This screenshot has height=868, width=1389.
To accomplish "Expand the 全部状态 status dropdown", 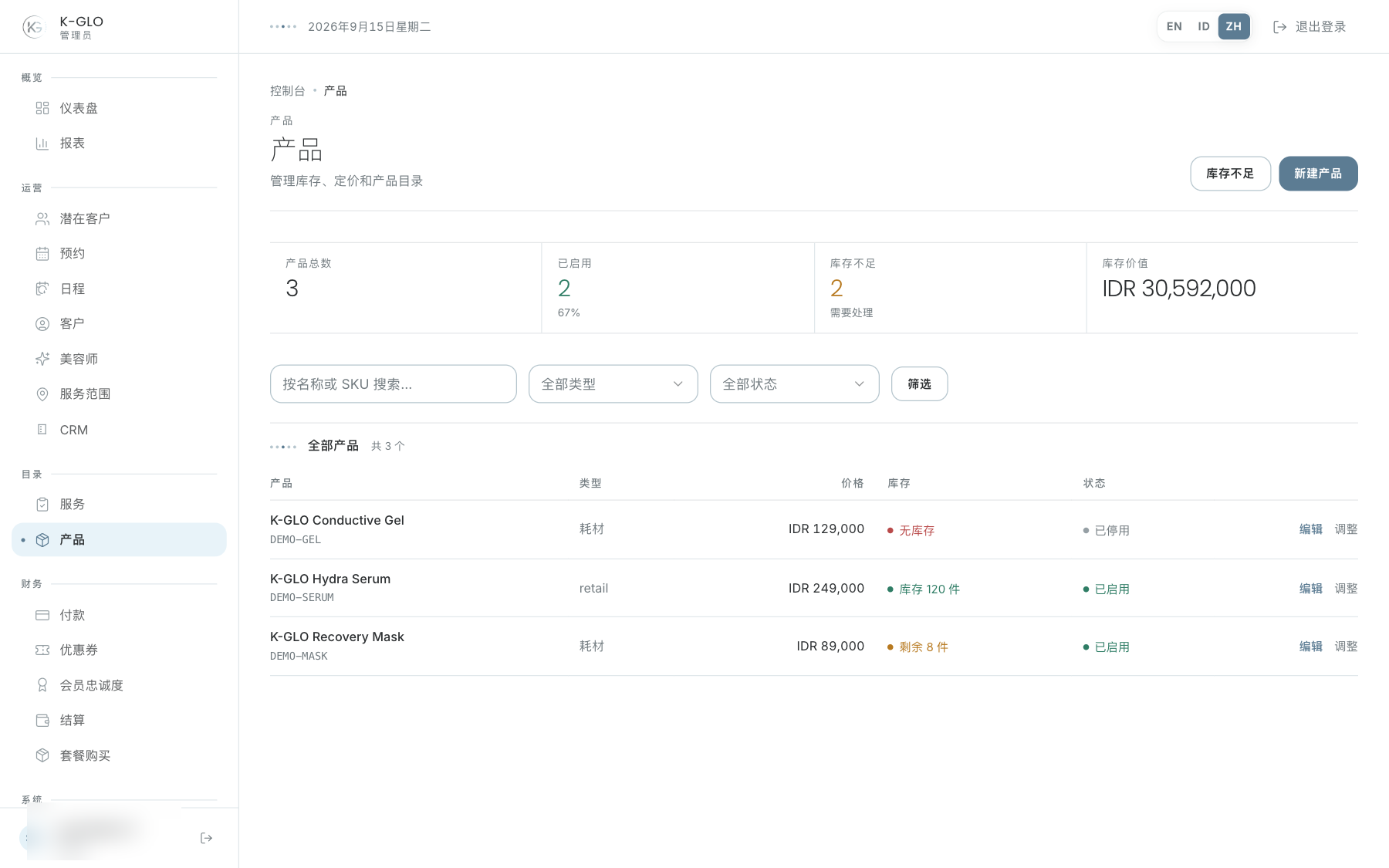I will coord(795,384).
